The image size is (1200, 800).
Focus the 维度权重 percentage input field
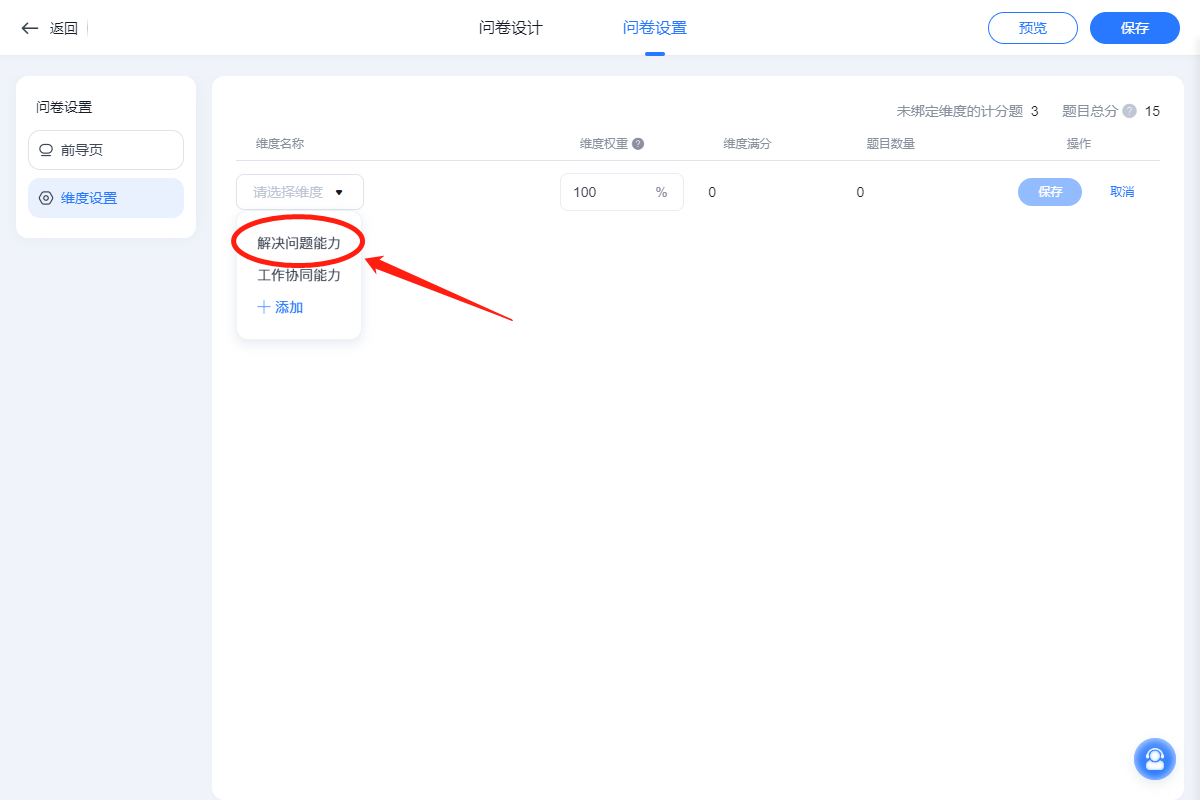(x=608, y=192)
